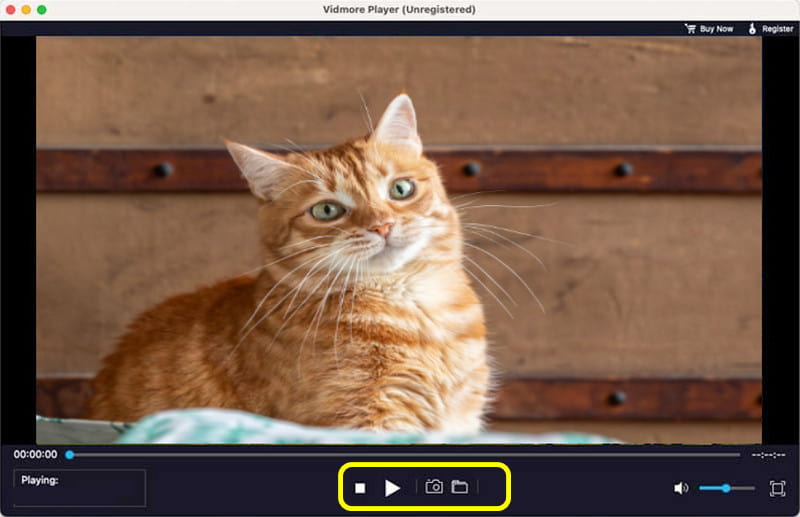Click the Register text link

[x=777, y=29]
